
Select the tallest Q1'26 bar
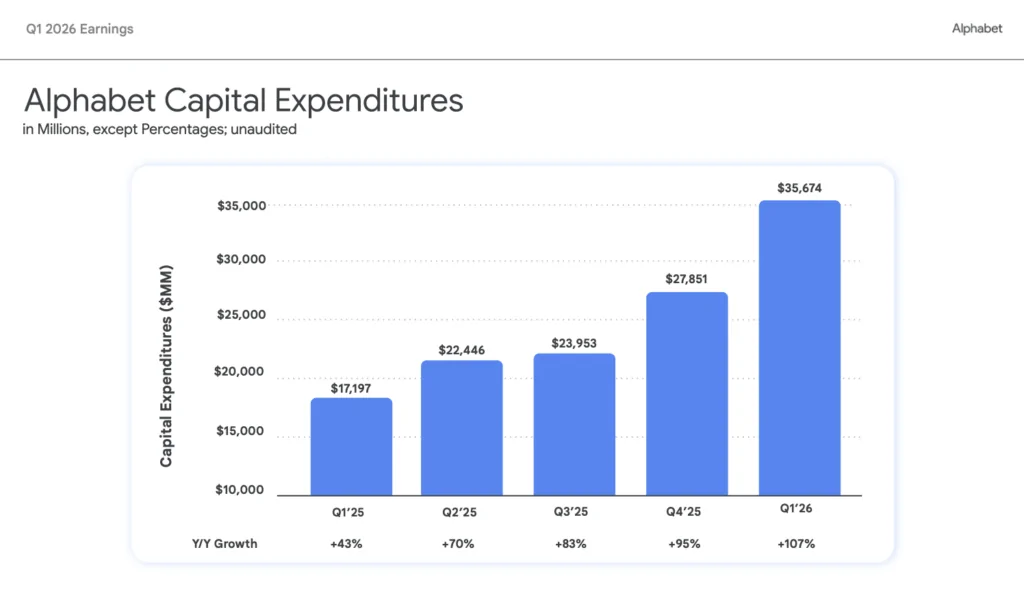799,348
